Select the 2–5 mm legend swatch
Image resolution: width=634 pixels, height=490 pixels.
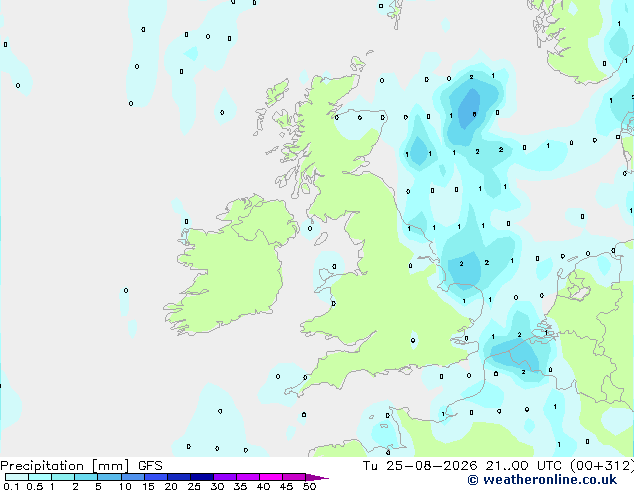(x=86, y=477)
